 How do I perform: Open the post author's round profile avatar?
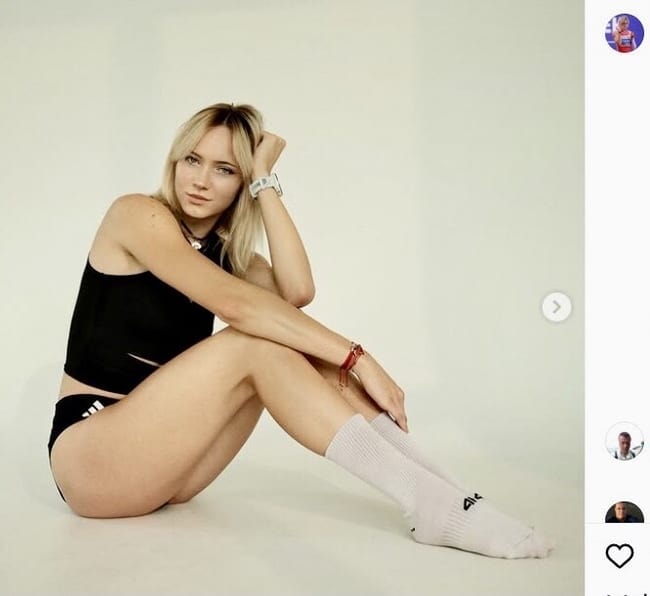coord(624,33)
